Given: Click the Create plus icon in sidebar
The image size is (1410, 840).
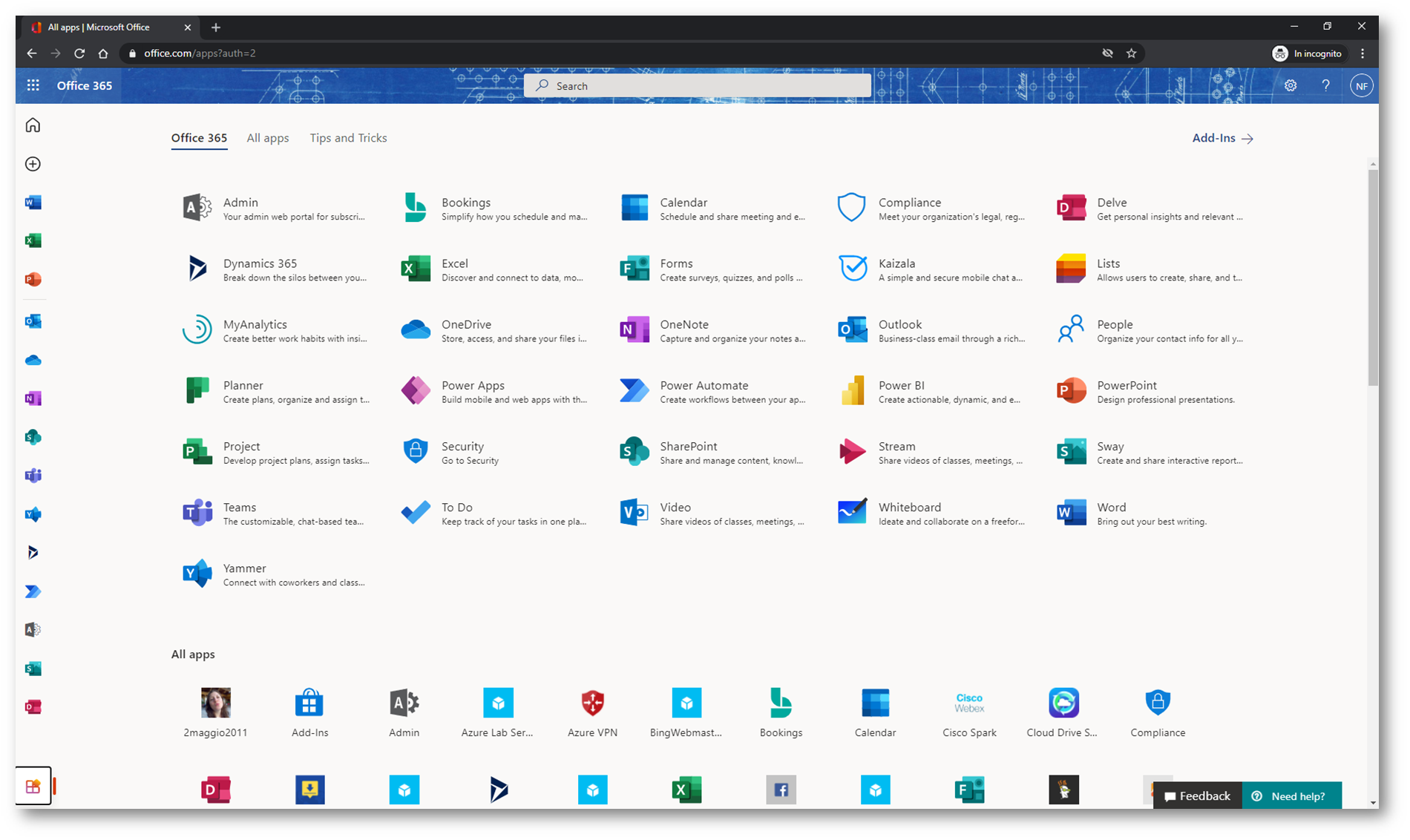Looking at the screenshot, I should 33,164.
